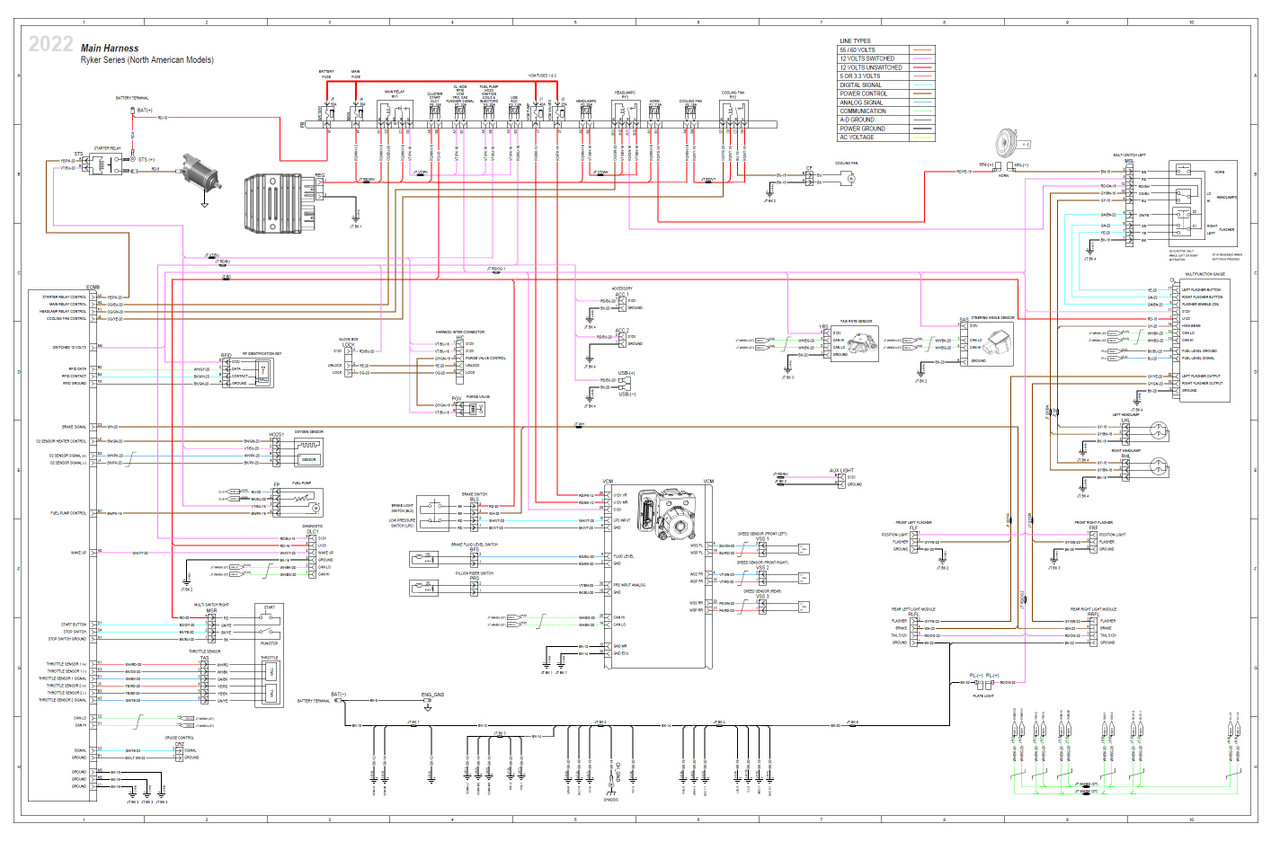
Task: Click the "Main Harness" title
Action: pos(110,48)
